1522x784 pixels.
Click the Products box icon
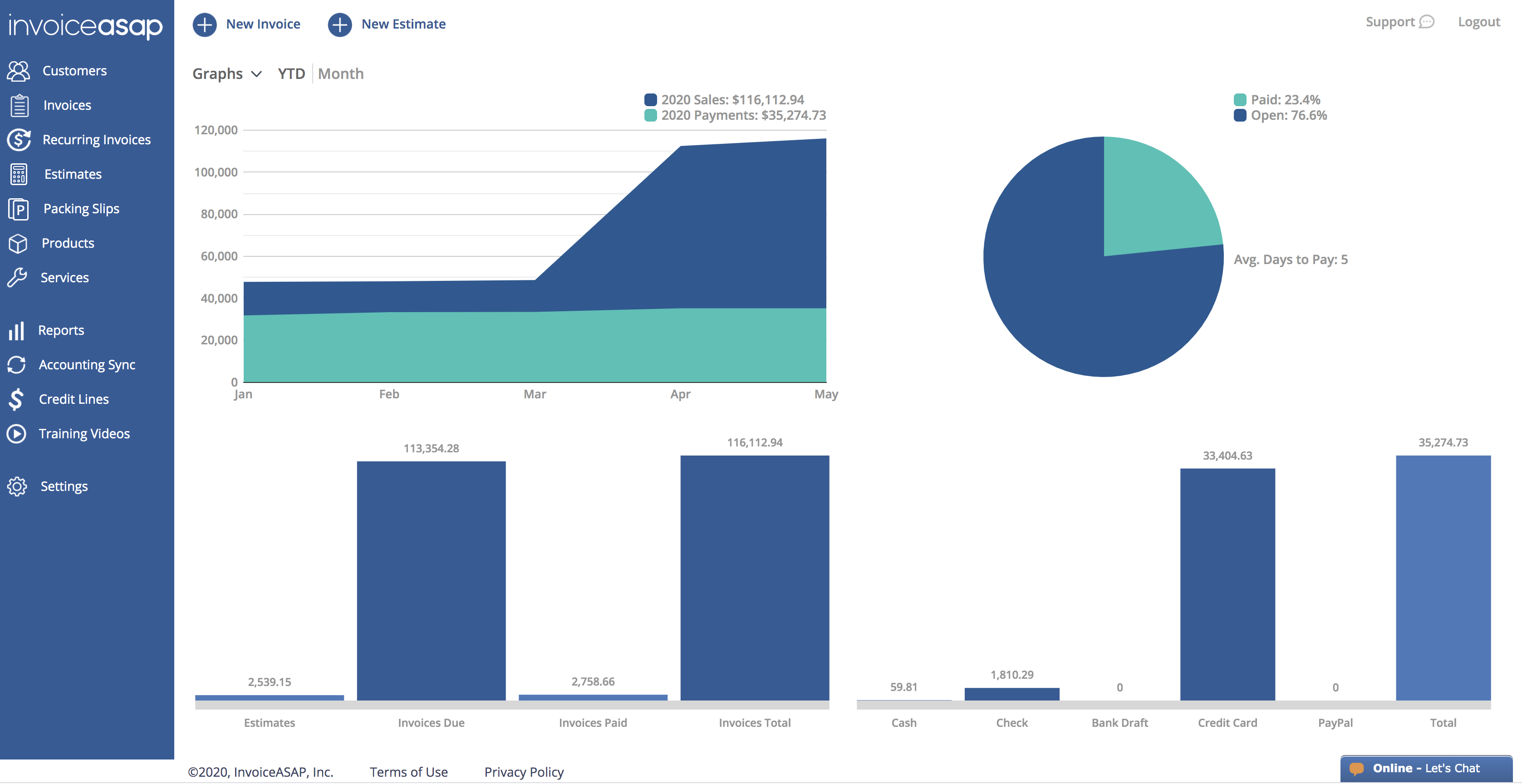point(18,244)
